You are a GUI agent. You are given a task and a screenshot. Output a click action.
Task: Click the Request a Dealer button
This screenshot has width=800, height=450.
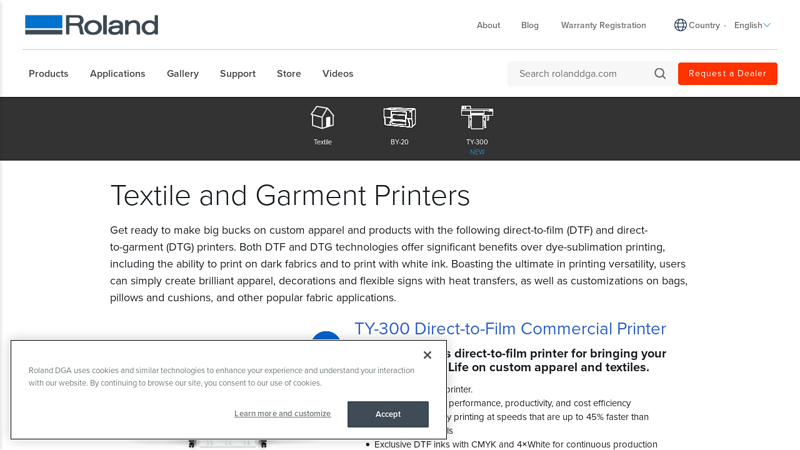pos(728,73)
